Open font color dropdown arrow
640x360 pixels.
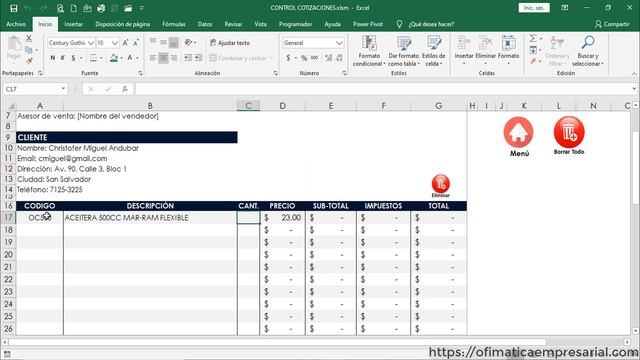click(138, 58)
